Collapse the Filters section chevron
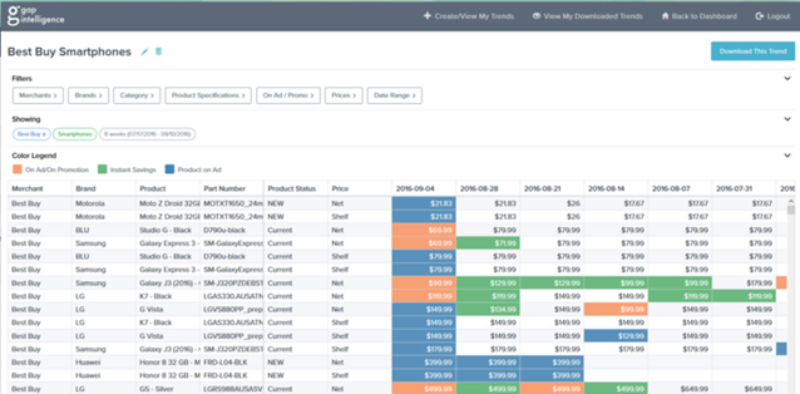The image size is (800, 394). pyautogui.click(x=787, y=79)
